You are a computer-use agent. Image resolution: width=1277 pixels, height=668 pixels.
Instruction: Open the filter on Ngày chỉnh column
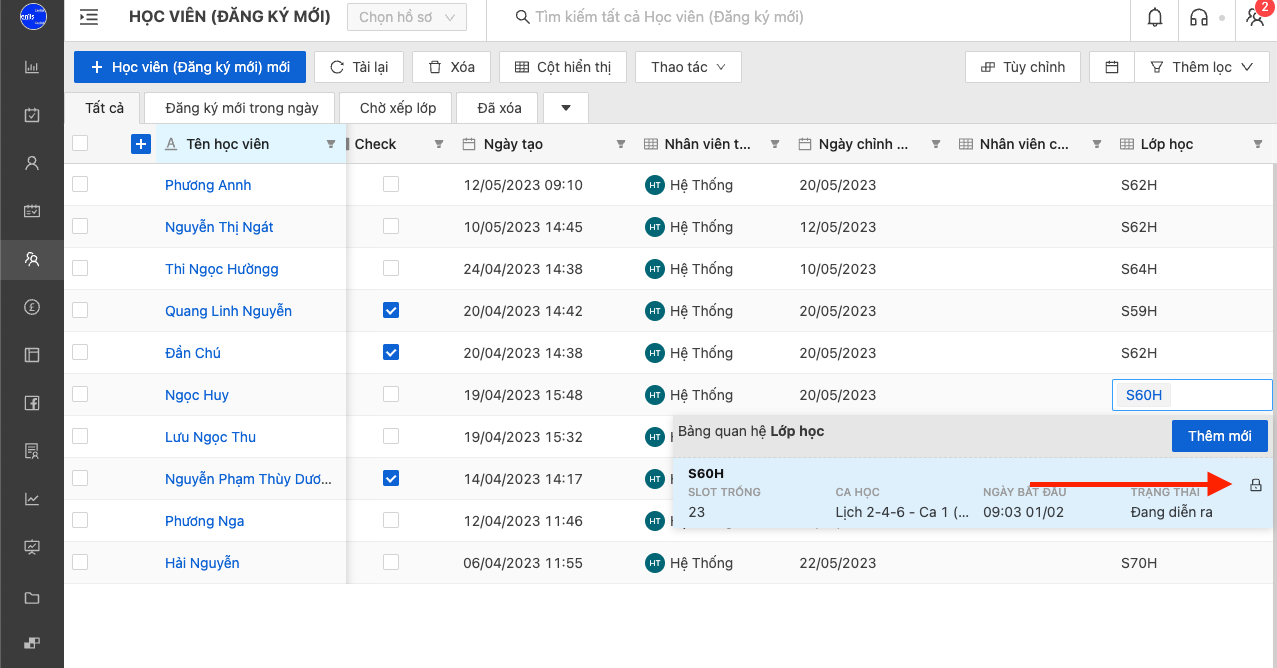(x=937, y=144)
